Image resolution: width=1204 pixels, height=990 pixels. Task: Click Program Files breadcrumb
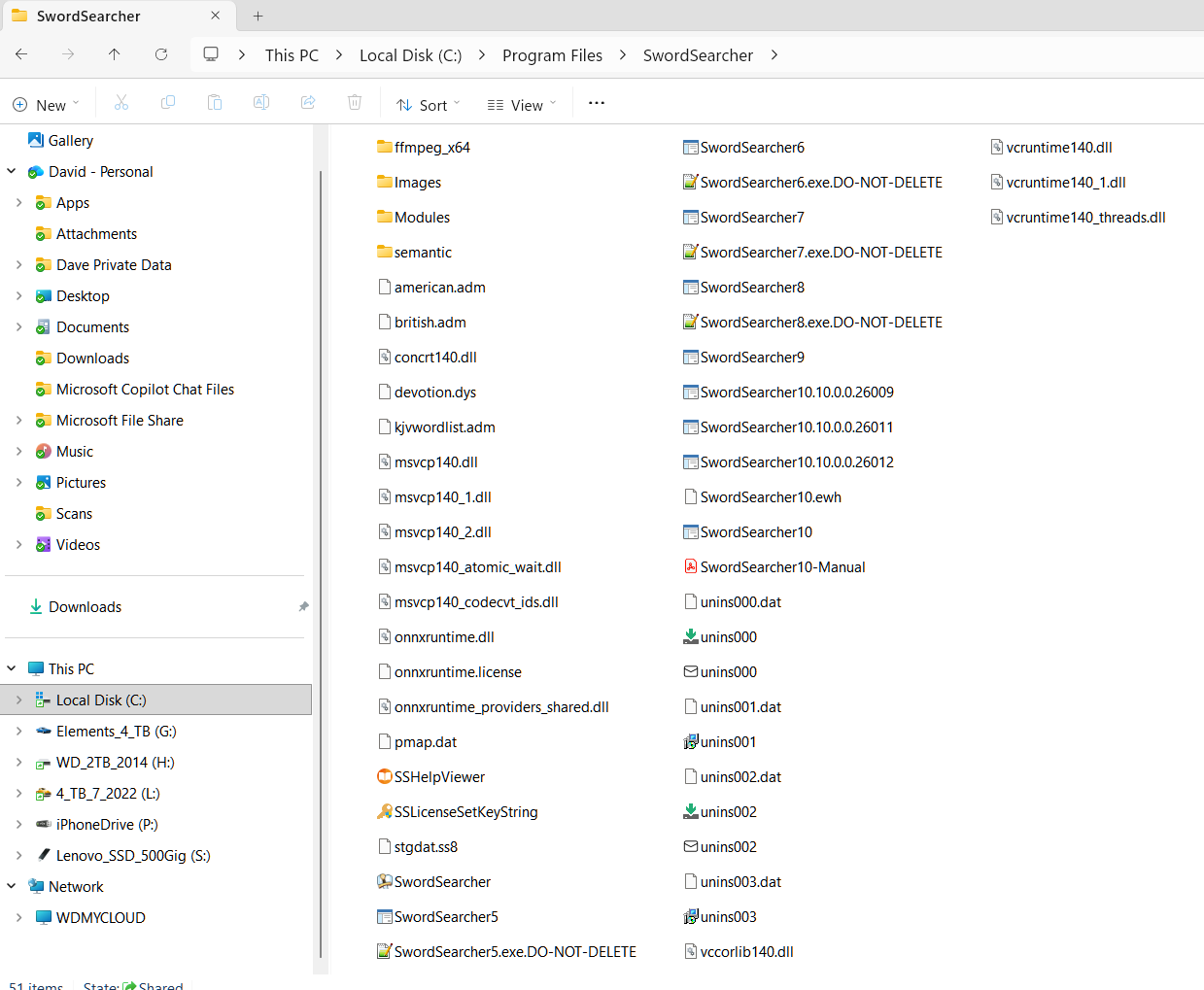point(552,55)
